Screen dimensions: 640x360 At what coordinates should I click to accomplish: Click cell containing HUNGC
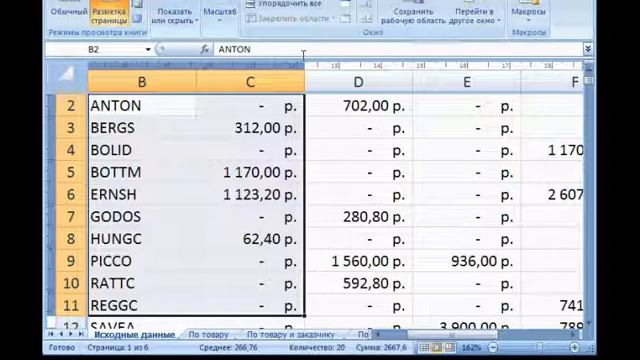pyautogui.click(x=142, y=239)
